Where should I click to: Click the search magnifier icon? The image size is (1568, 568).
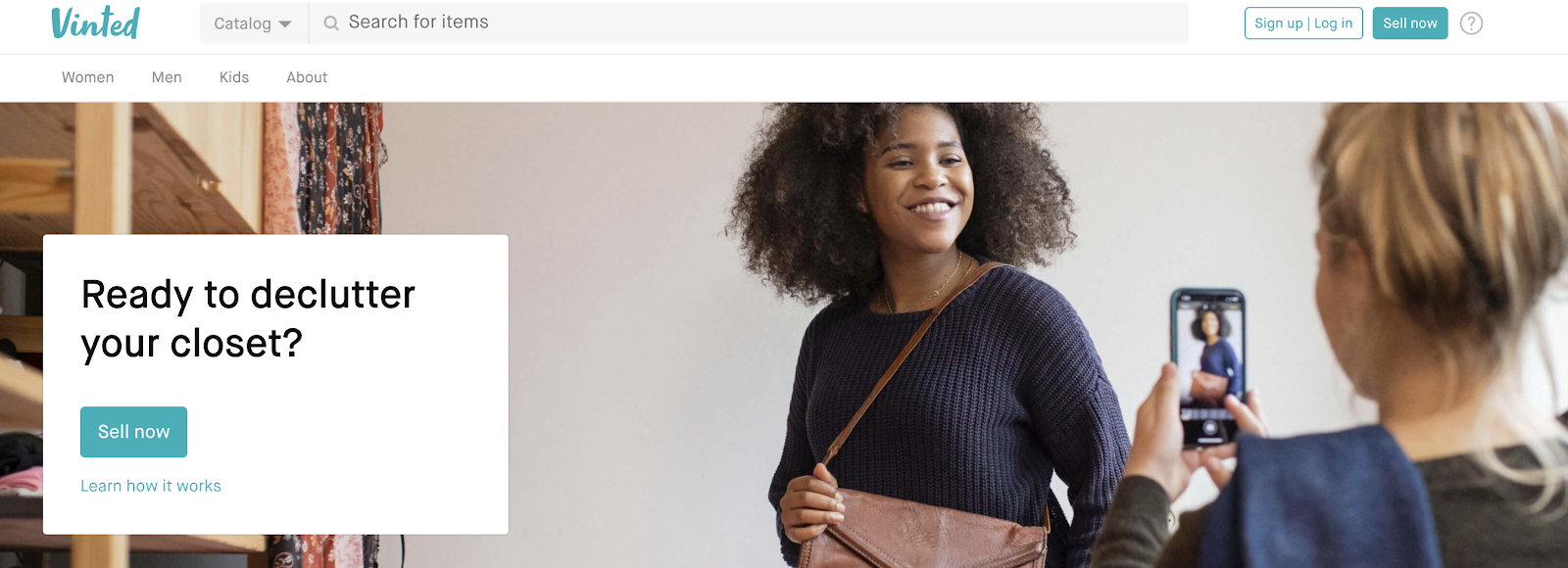[331, 23]
